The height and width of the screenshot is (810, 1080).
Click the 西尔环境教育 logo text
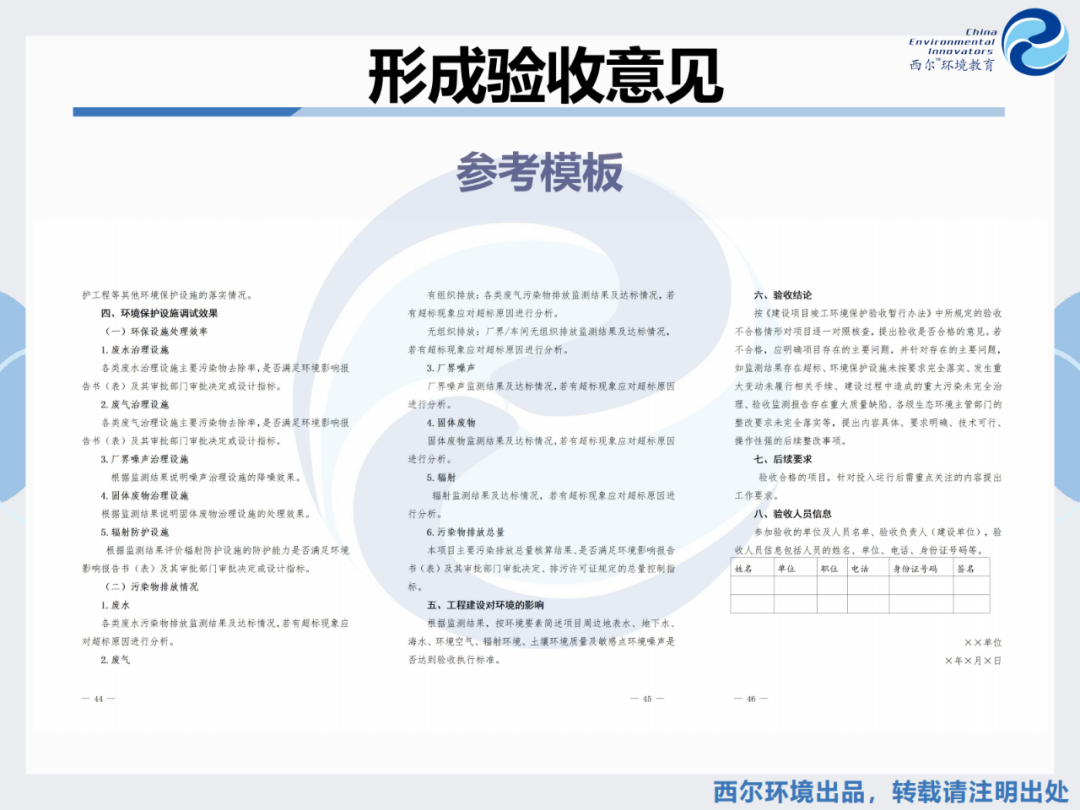[952, 65]
